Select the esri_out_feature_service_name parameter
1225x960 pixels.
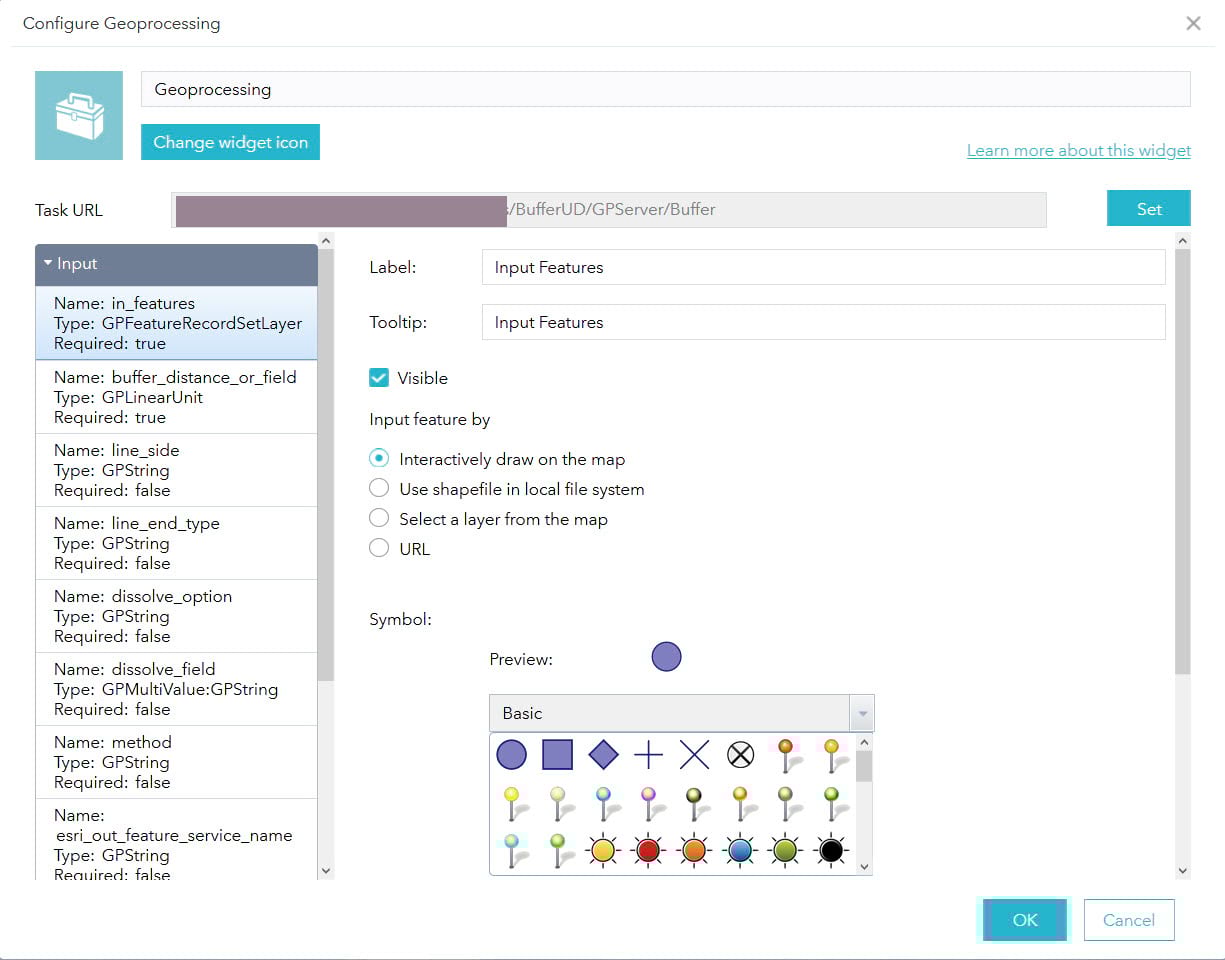pyautogui.click(x=176, y=840)
